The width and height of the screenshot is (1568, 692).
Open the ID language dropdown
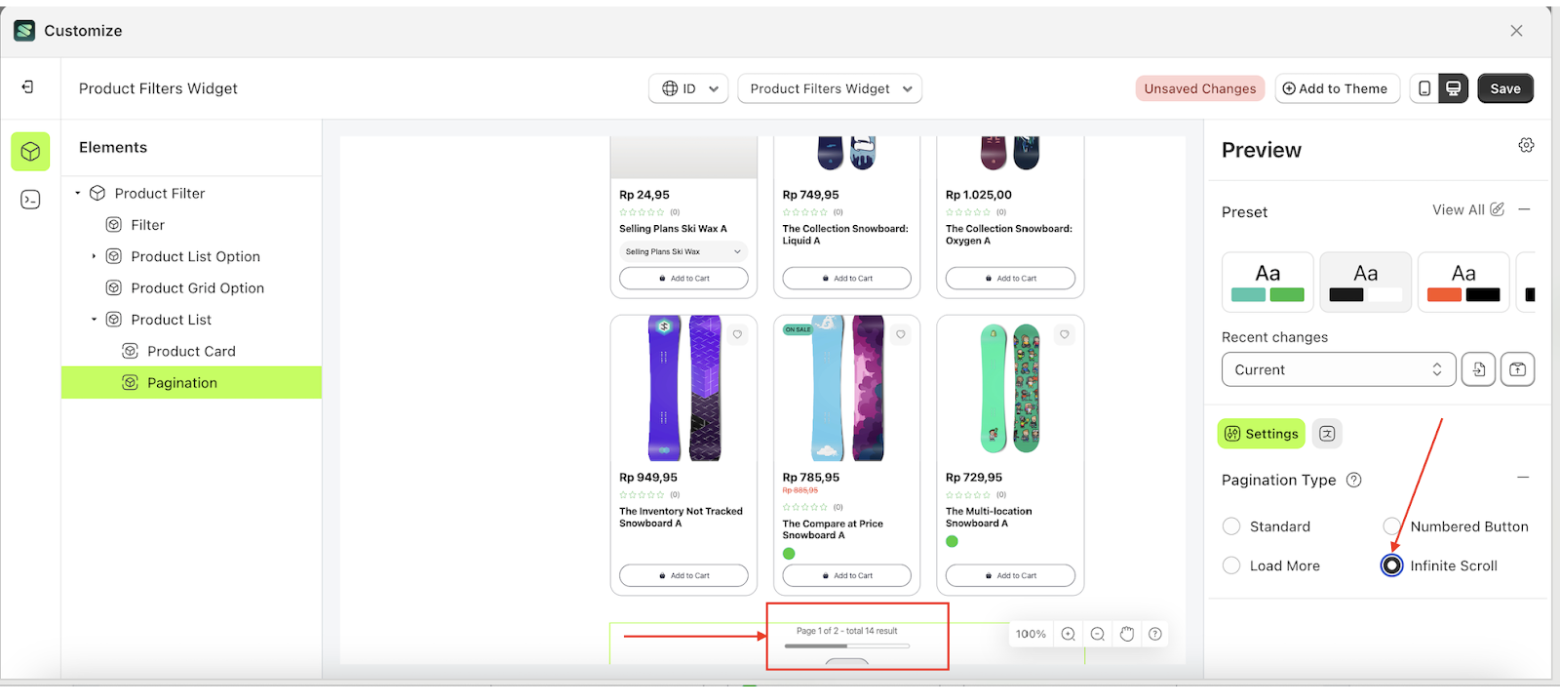tap(688, 88)
